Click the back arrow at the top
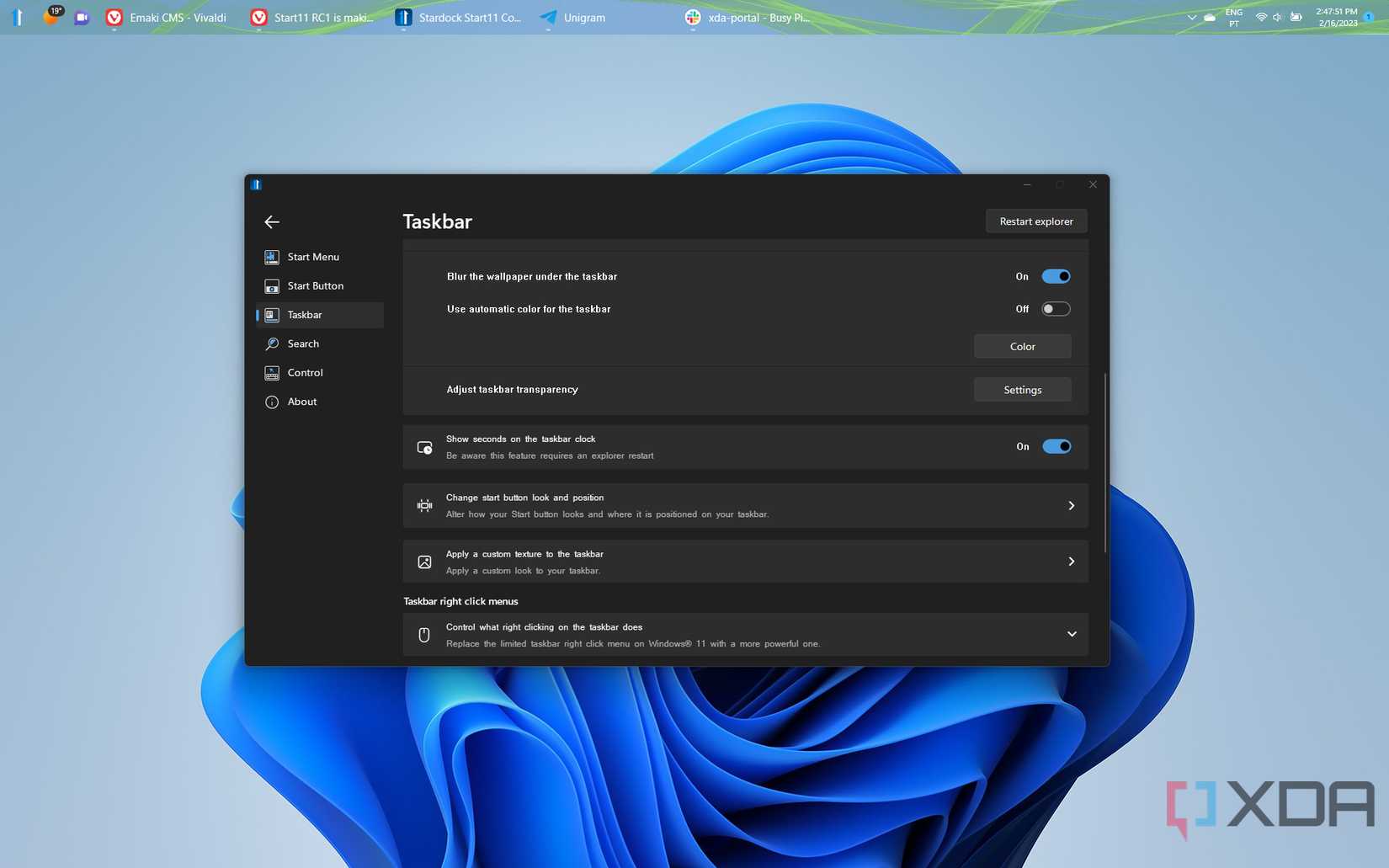Viewport: 1389px width, 868px height. [271, 221]
